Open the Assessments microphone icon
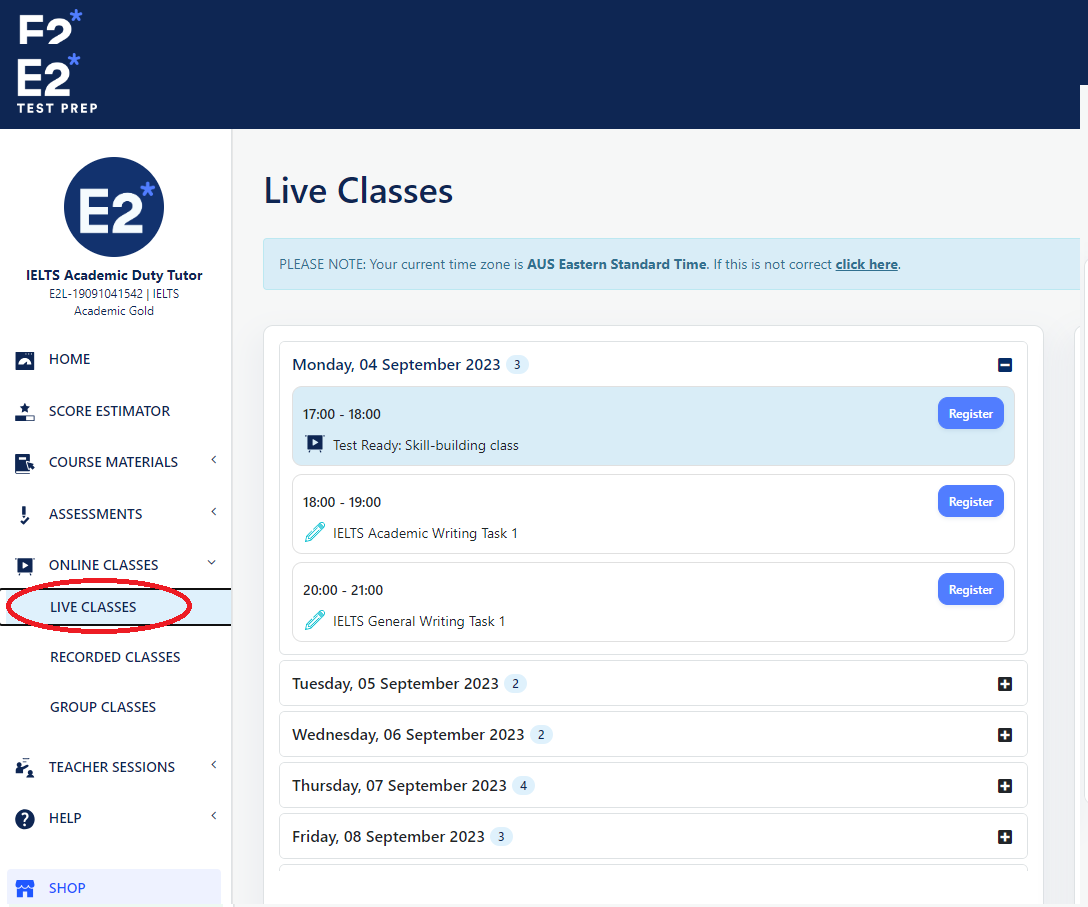The image size is (1088, 907). tap(24, 513)
